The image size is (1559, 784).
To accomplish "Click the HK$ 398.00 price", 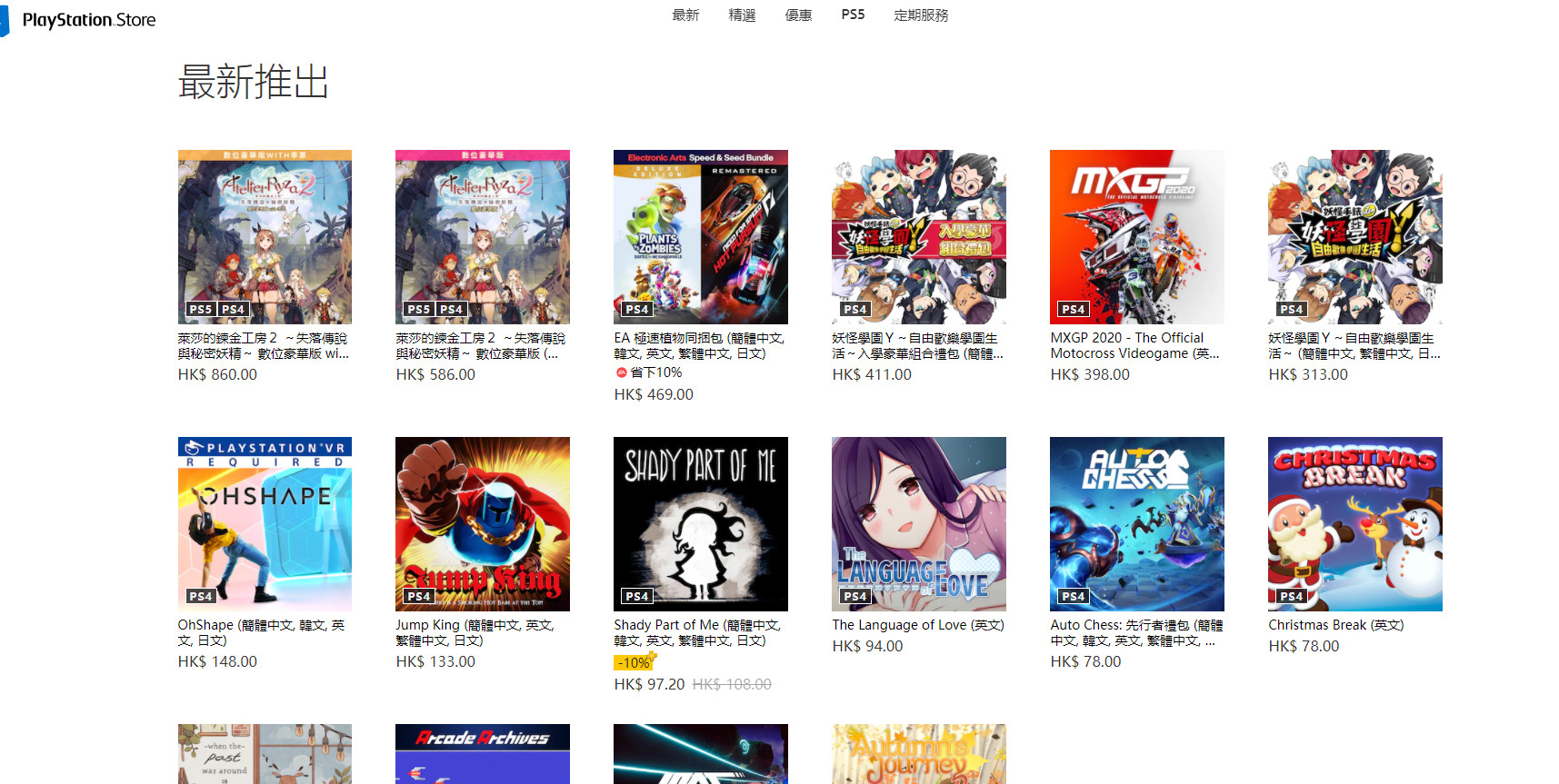I will (1090, 374).
